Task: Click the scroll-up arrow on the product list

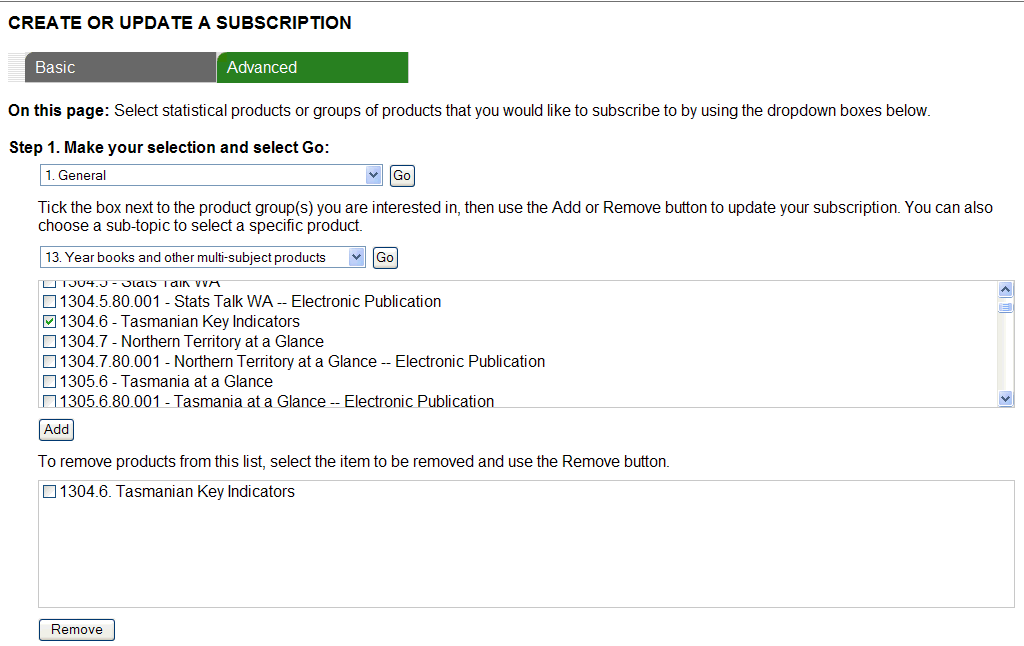Action: (x=1005, y=288)
